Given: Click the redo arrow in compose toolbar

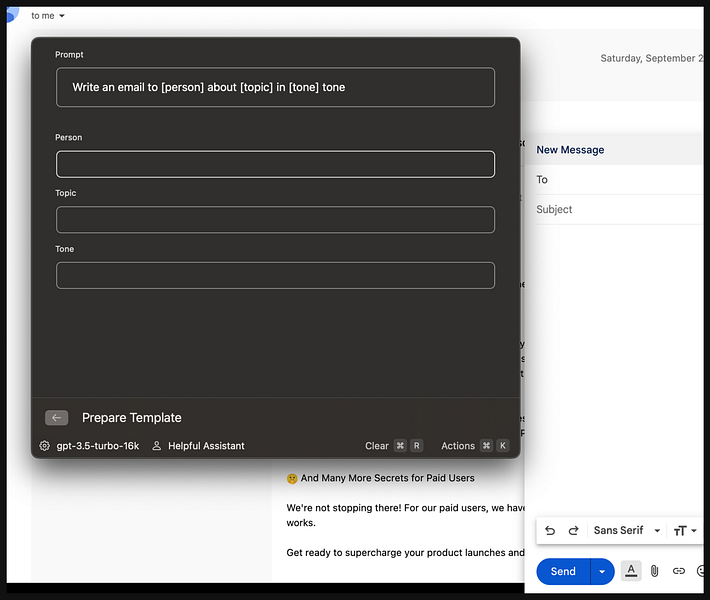Looking at the screenshot, I should click(573, 530).
